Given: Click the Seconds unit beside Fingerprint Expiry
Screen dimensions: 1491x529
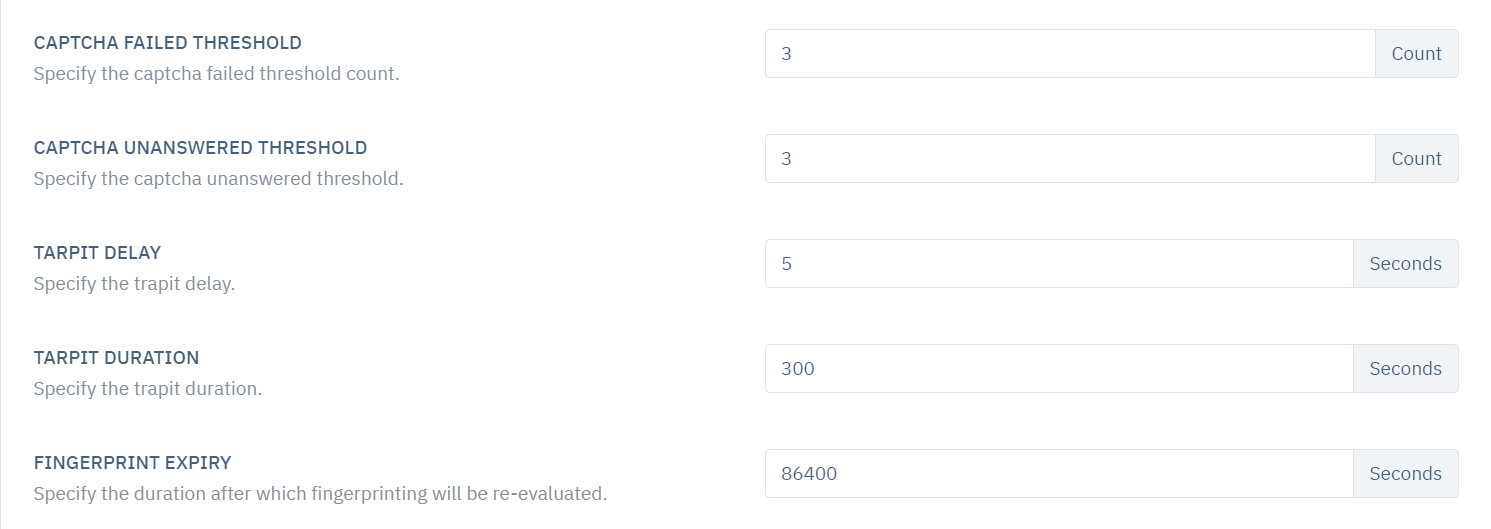Looking at the screenshot, I should point(1406,474).
